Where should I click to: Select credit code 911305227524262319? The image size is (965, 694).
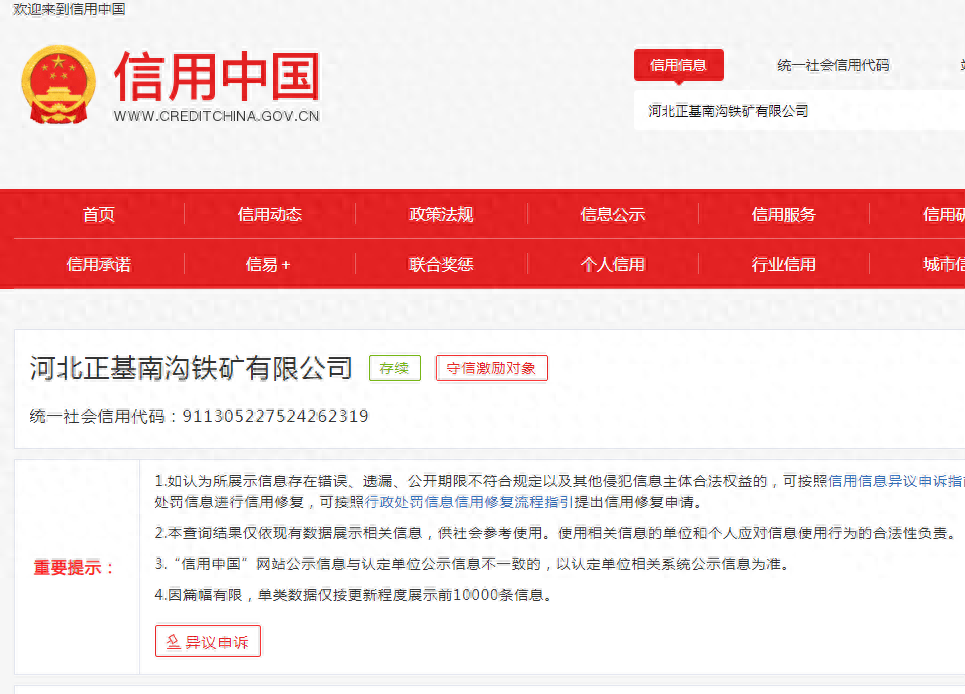click(275, 416)
